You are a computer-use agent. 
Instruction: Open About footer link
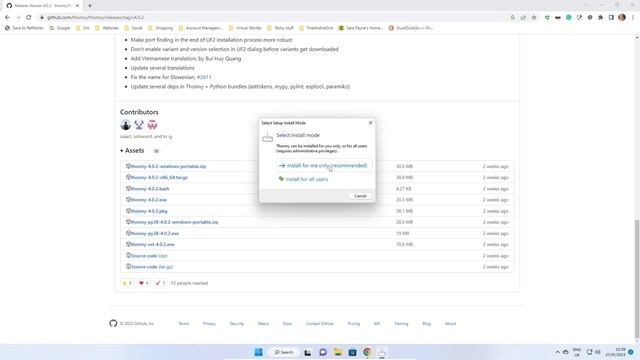click(450, 324)
